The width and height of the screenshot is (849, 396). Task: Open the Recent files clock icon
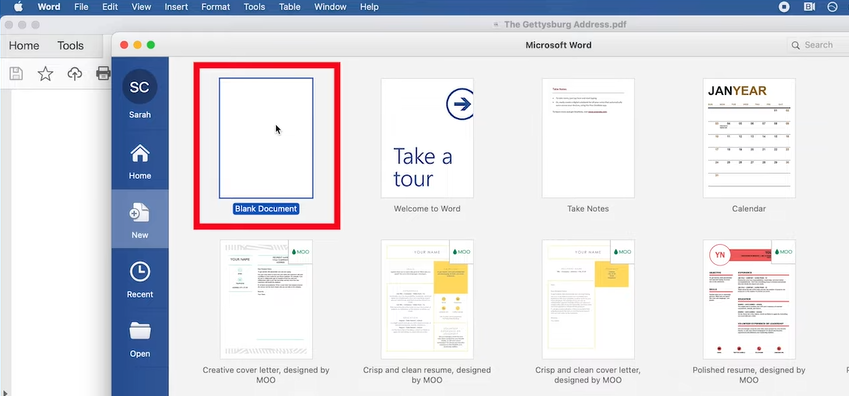click(140, 272)
